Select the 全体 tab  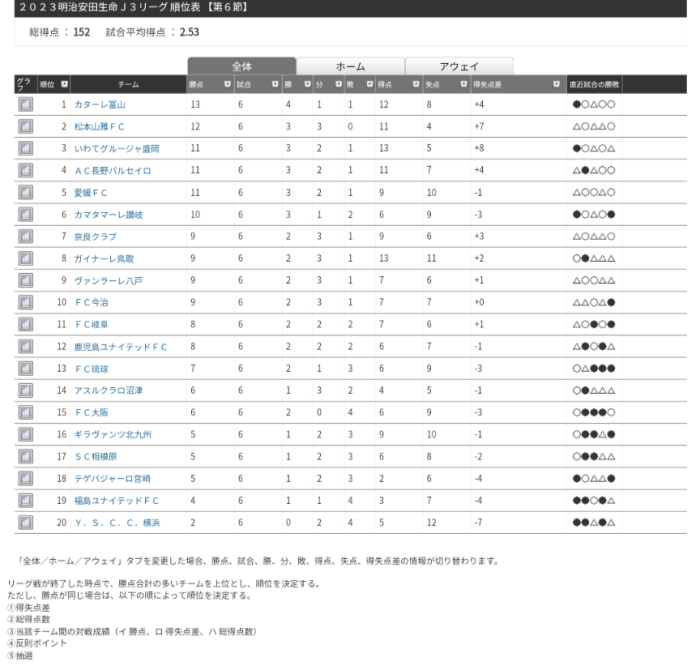[x=241, y=66]
